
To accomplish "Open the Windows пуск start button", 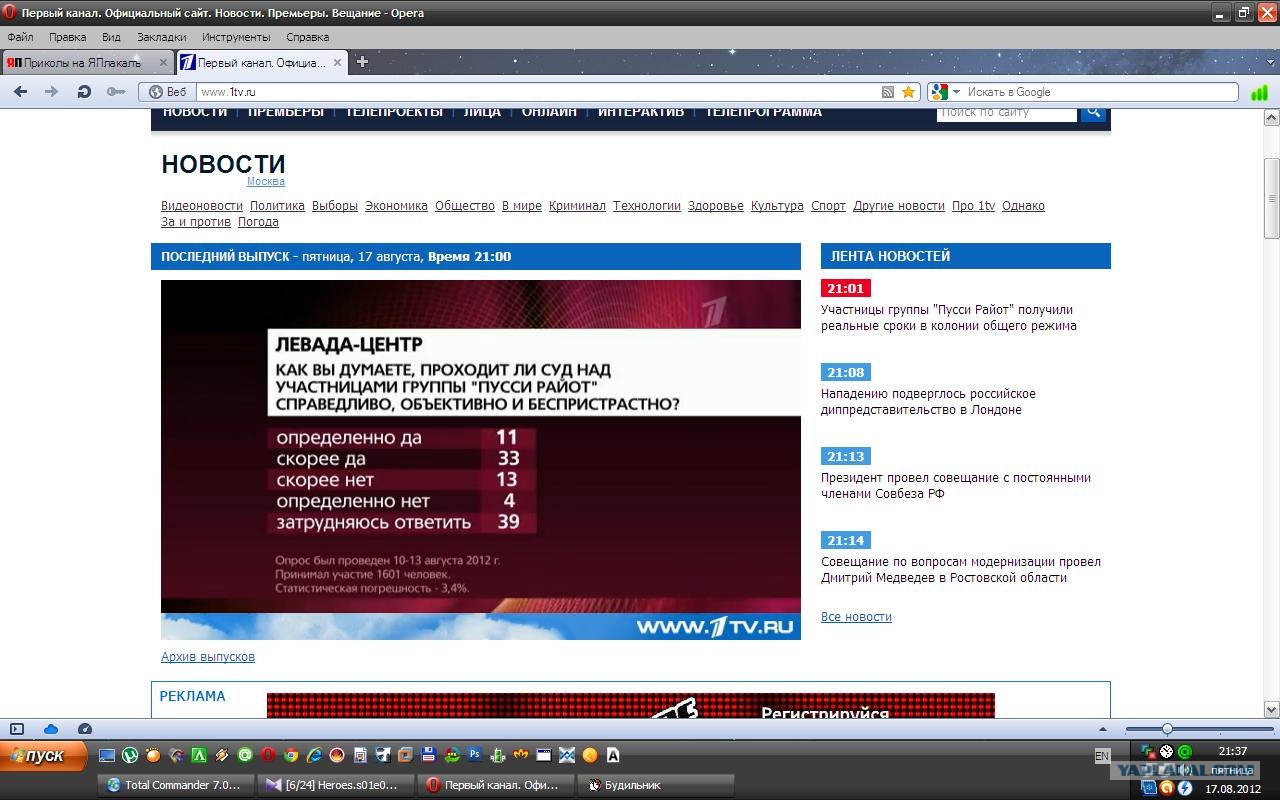I will coord(44,756).
